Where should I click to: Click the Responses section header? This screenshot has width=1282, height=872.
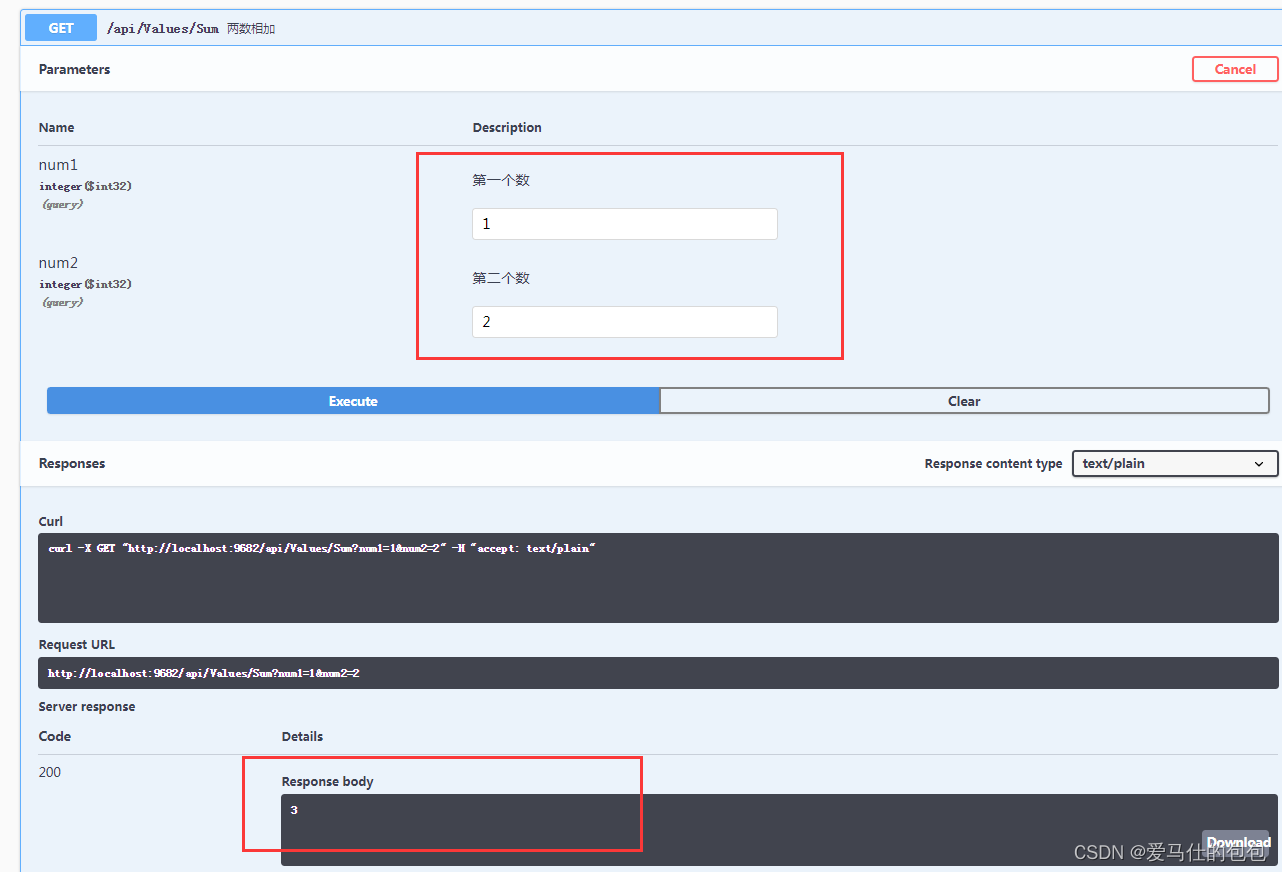coord(72,463)
